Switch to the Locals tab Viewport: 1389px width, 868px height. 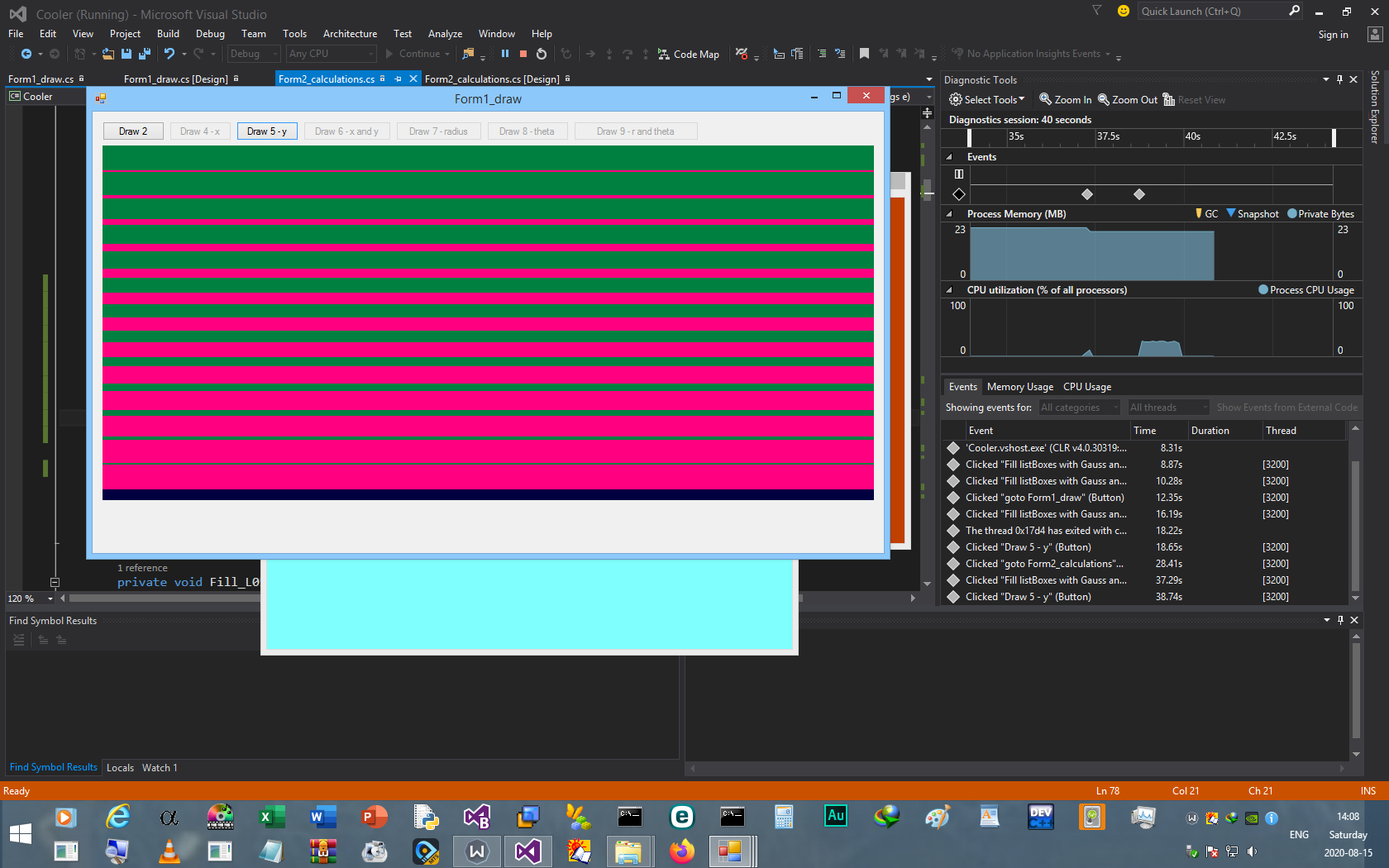click(120, 768)
